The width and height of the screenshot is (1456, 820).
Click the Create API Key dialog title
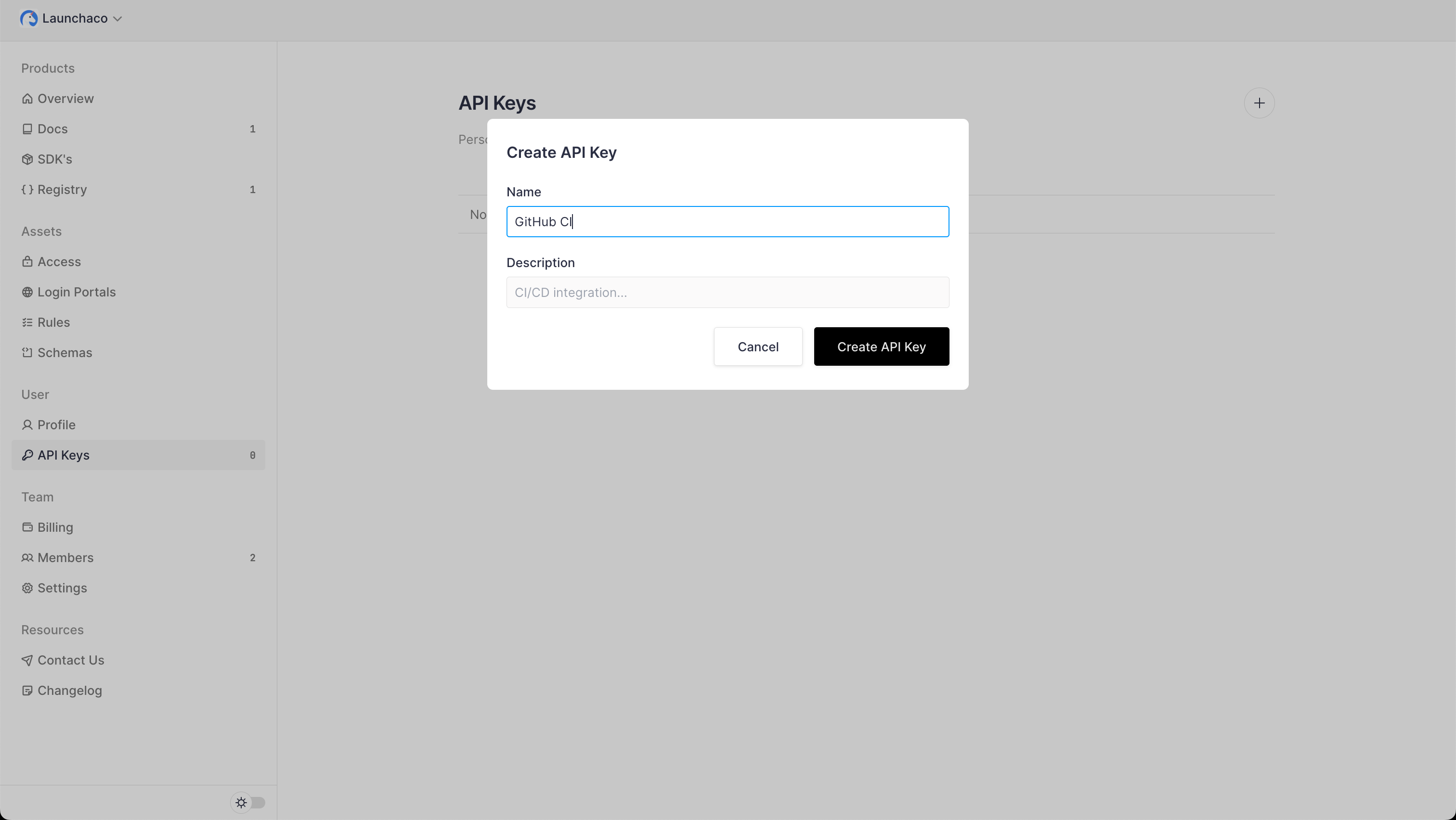click(x=561, y=153)
